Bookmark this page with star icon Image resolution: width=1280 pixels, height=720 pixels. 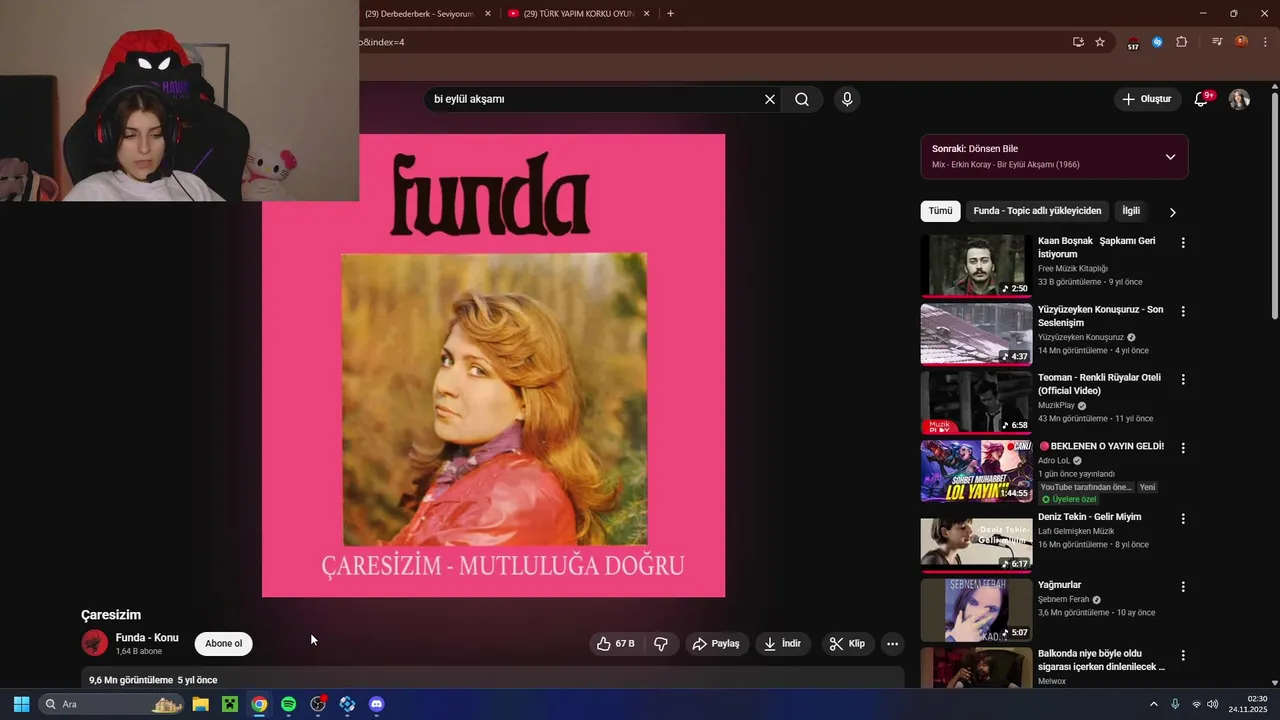(x=1100, y=42)
